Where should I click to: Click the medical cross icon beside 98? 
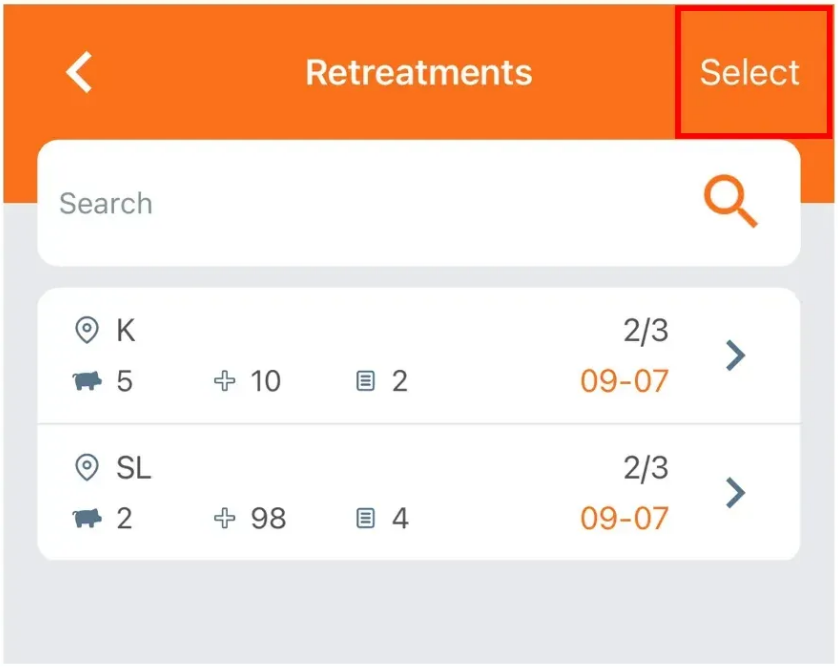pos(224,518)
